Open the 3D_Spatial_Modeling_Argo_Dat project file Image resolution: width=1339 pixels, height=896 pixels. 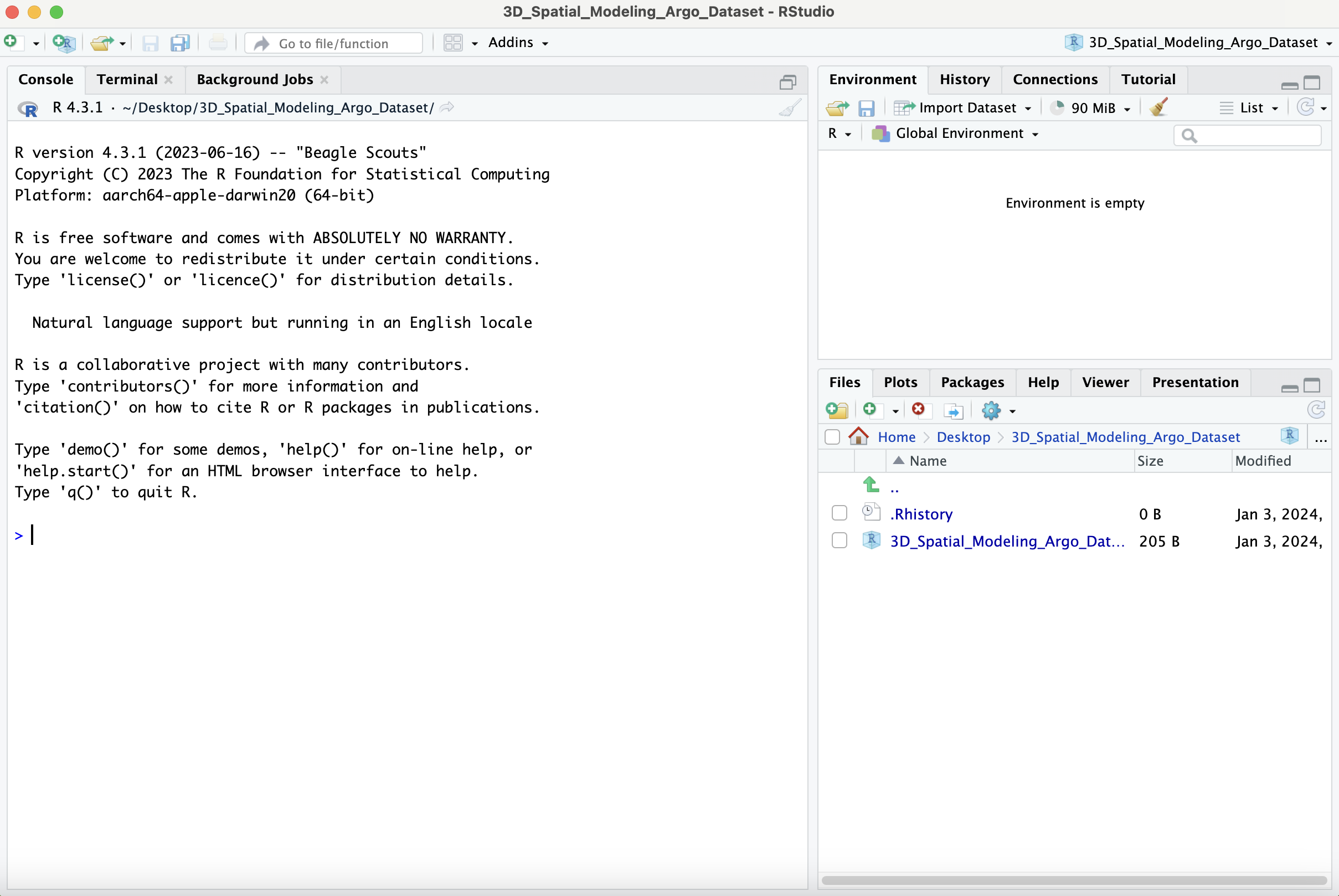click(x=1007, y=541)
